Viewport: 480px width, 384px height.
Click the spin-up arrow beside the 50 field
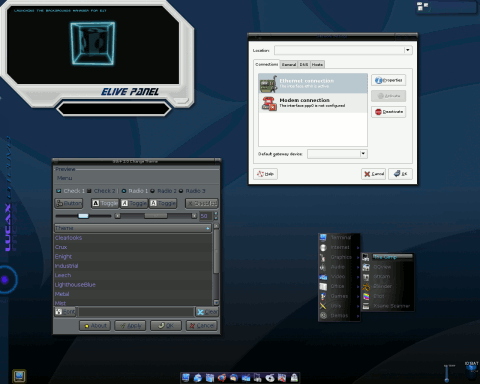[x=216, y=213]
